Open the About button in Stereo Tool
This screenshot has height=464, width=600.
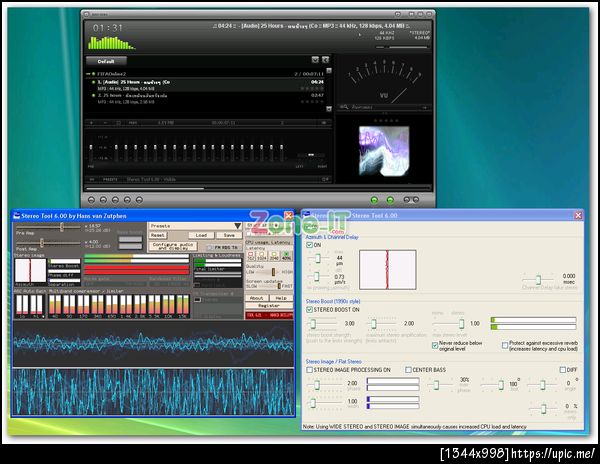coord(256,298)
